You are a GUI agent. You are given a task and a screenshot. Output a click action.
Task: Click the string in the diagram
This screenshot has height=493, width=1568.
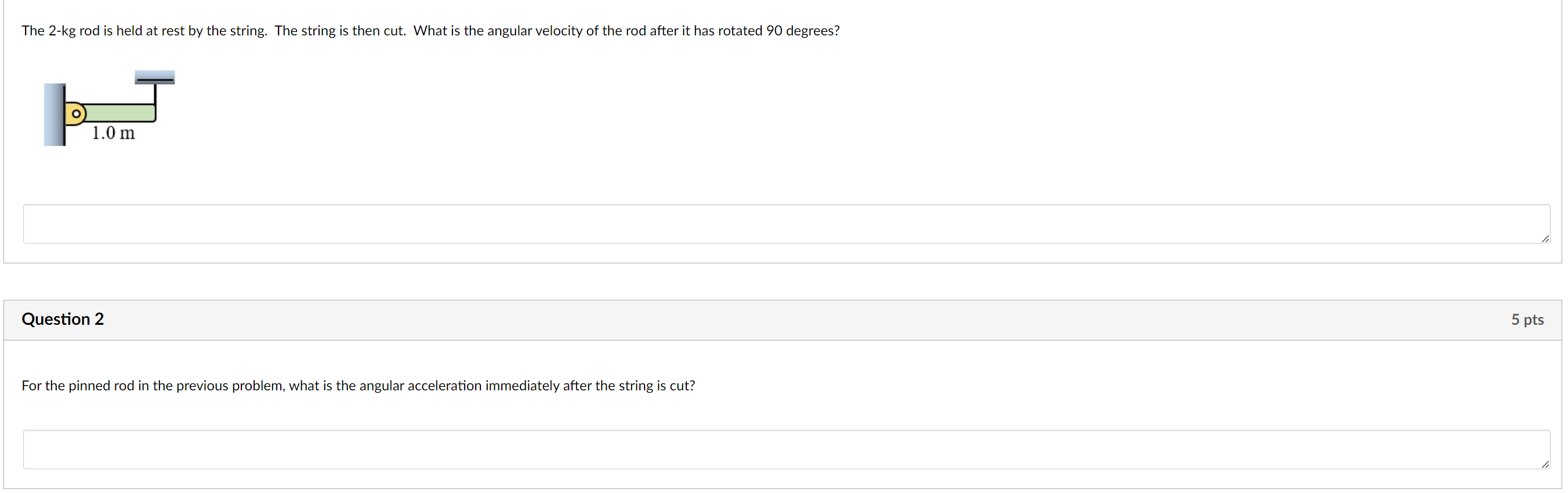156,95
